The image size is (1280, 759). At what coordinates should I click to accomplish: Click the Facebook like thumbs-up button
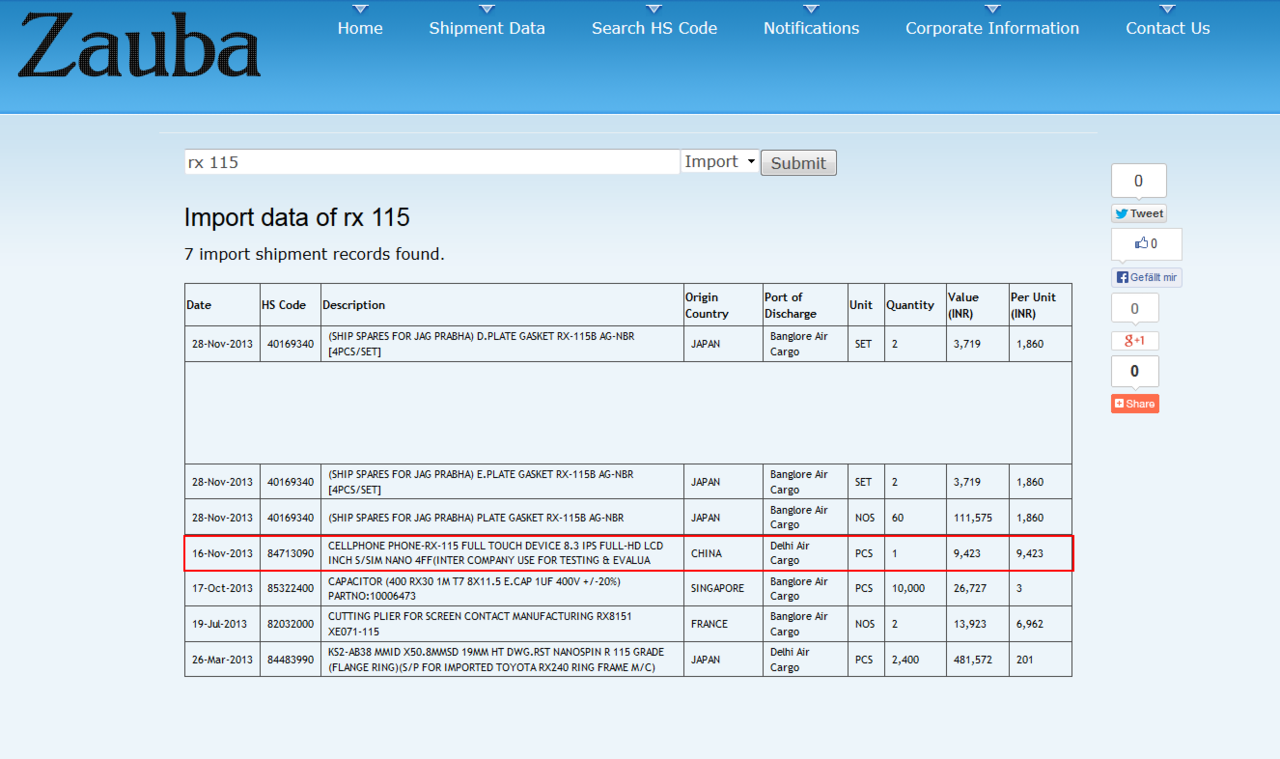[1146, 243]
